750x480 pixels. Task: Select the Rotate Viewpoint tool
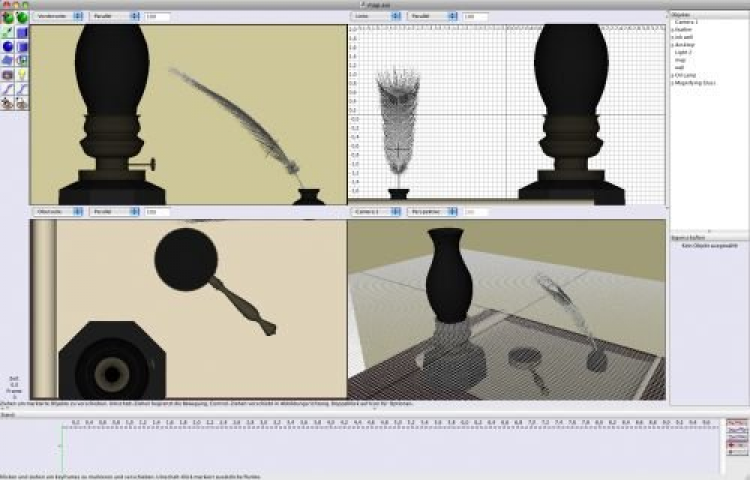pos(22,103)
